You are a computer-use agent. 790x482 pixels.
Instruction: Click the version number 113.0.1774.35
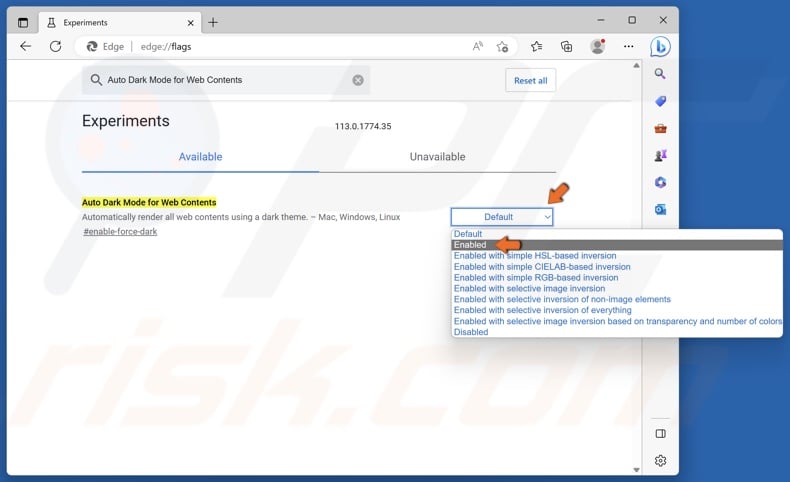click(x=363, y=126)
